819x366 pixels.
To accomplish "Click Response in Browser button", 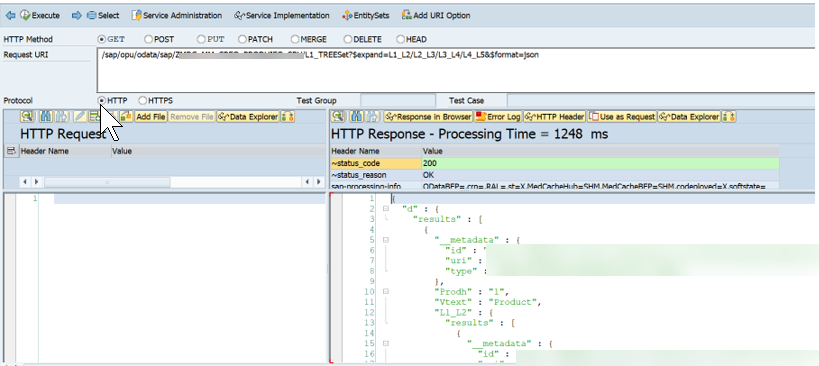I will [428, 117].
